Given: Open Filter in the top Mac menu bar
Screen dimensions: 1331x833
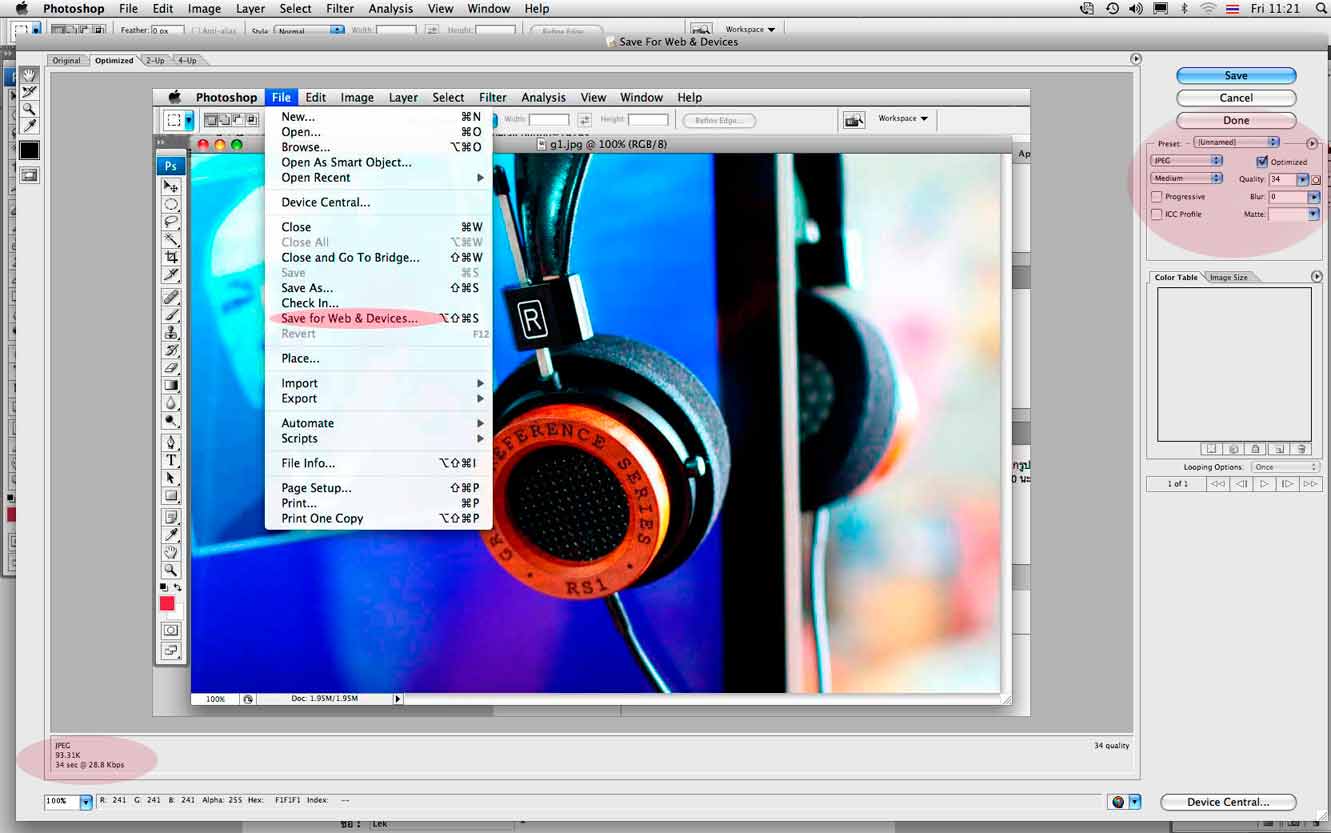Looking at the screenshot, I should (x=340, y=8).
